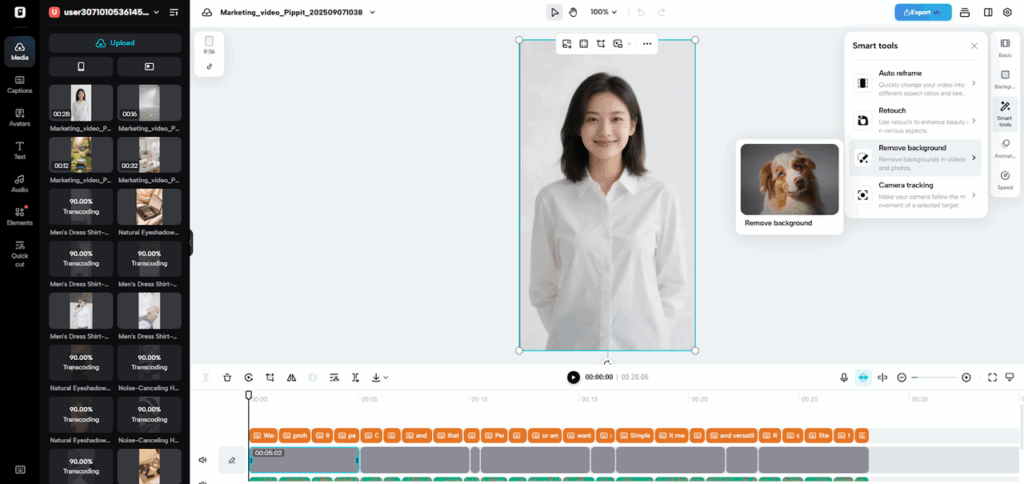Open the Captions panel in the sidebar
This screenshot has width=1024, height=484.
click(19, 84)
